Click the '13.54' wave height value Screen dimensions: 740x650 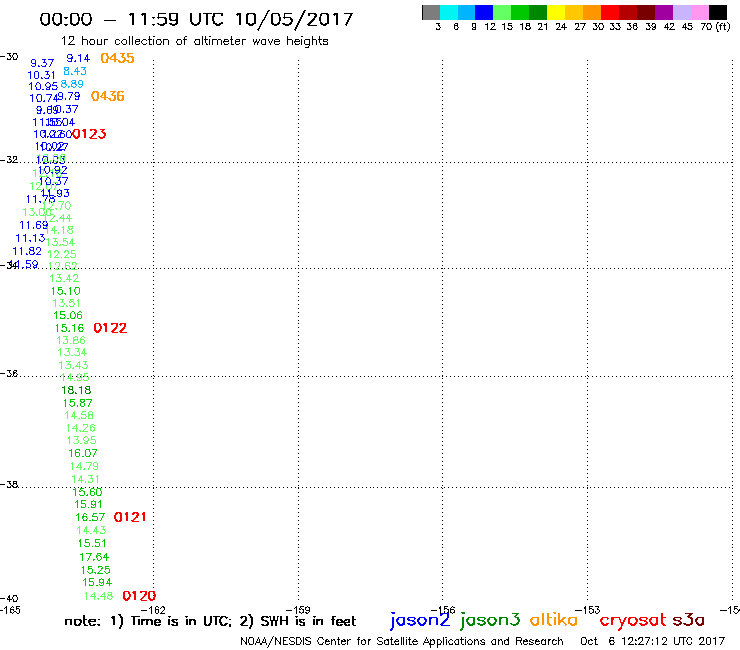[x=60, y=242]
